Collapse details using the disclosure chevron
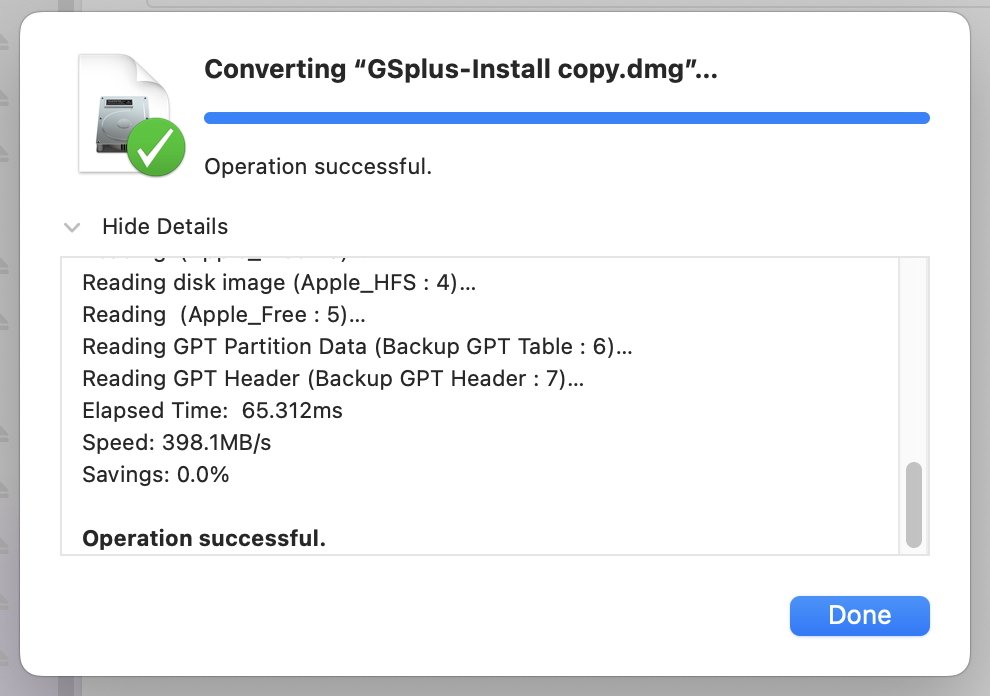Viewport: 990px width, 696px height. pyautogui.click(x=72, y=227)
